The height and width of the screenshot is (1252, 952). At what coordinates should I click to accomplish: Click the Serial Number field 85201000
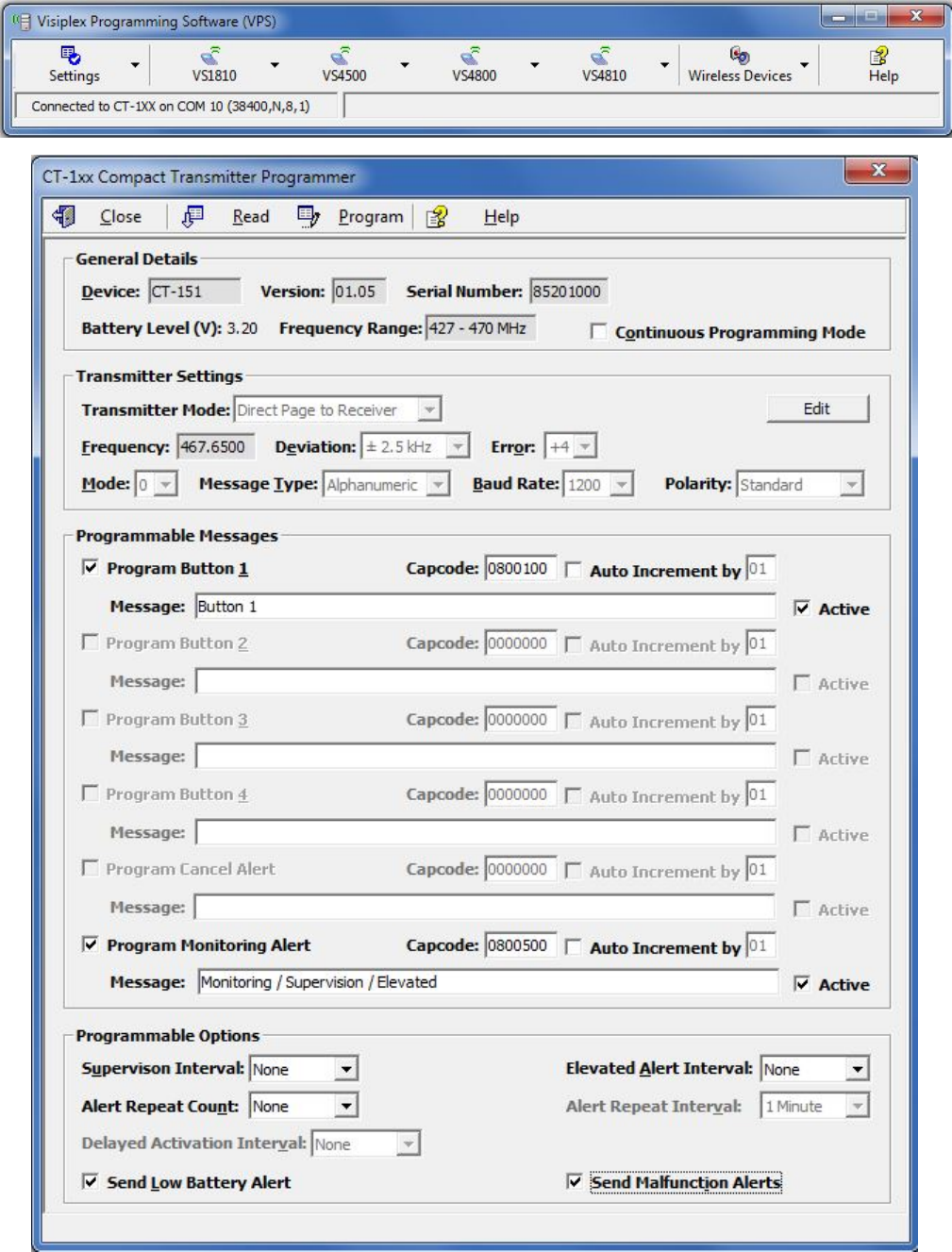point(568,291)
